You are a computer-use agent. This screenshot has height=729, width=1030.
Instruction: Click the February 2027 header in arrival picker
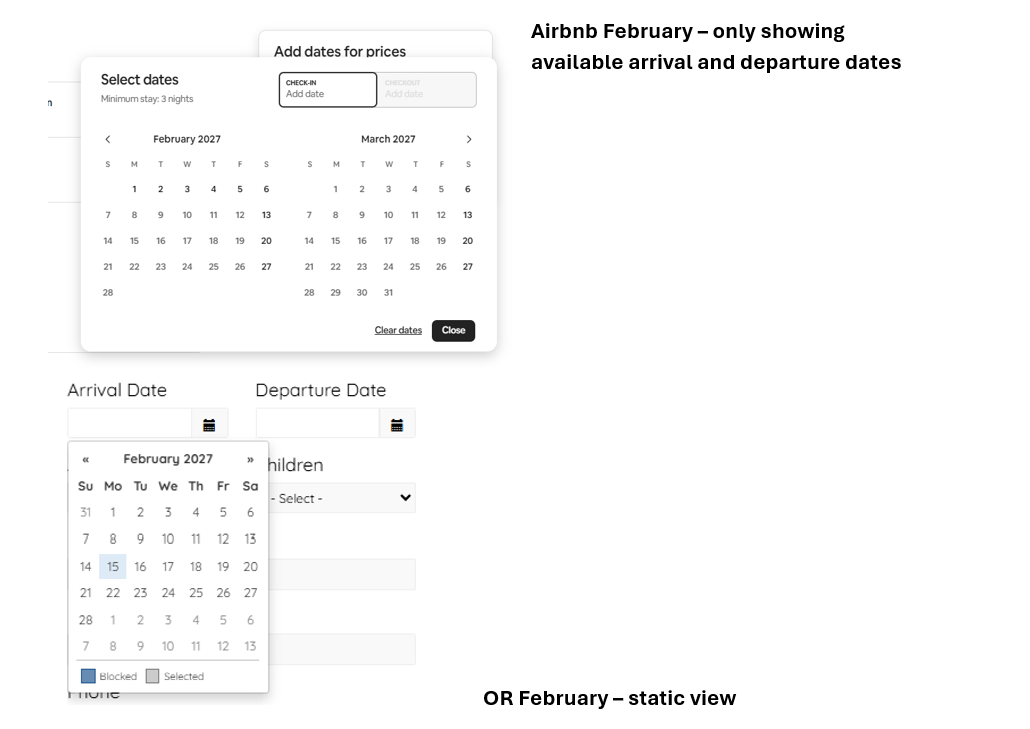pos(168,460)
